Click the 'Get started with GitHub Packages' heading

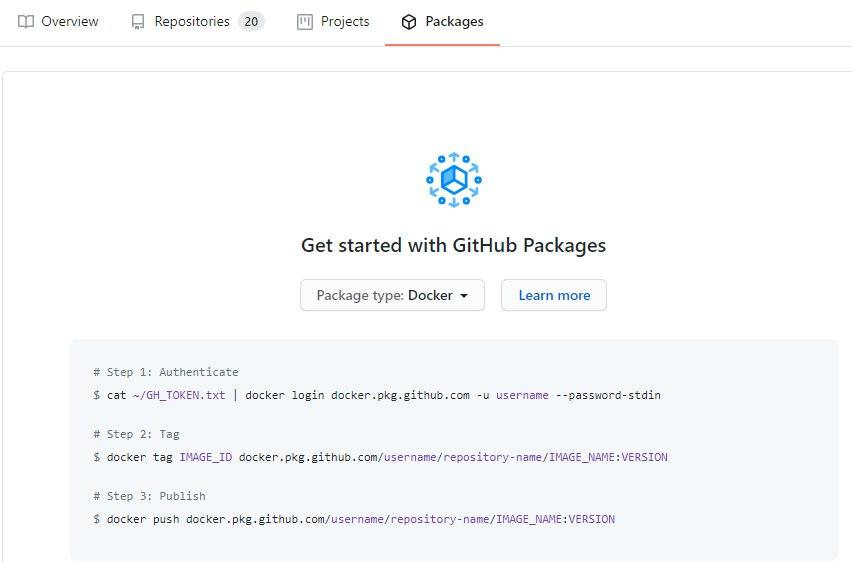click(x=453, y=245)
